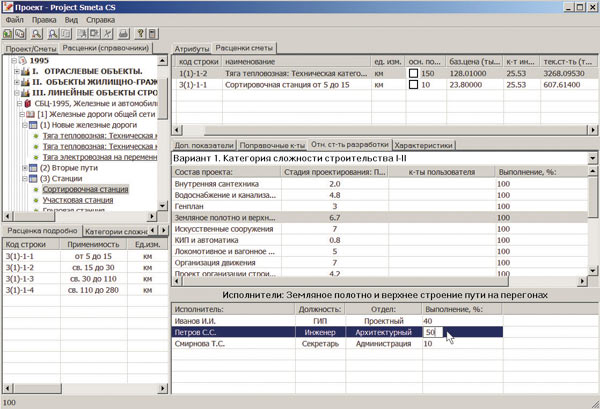Edit the 50 percent field for Петров С.С.

433,332
